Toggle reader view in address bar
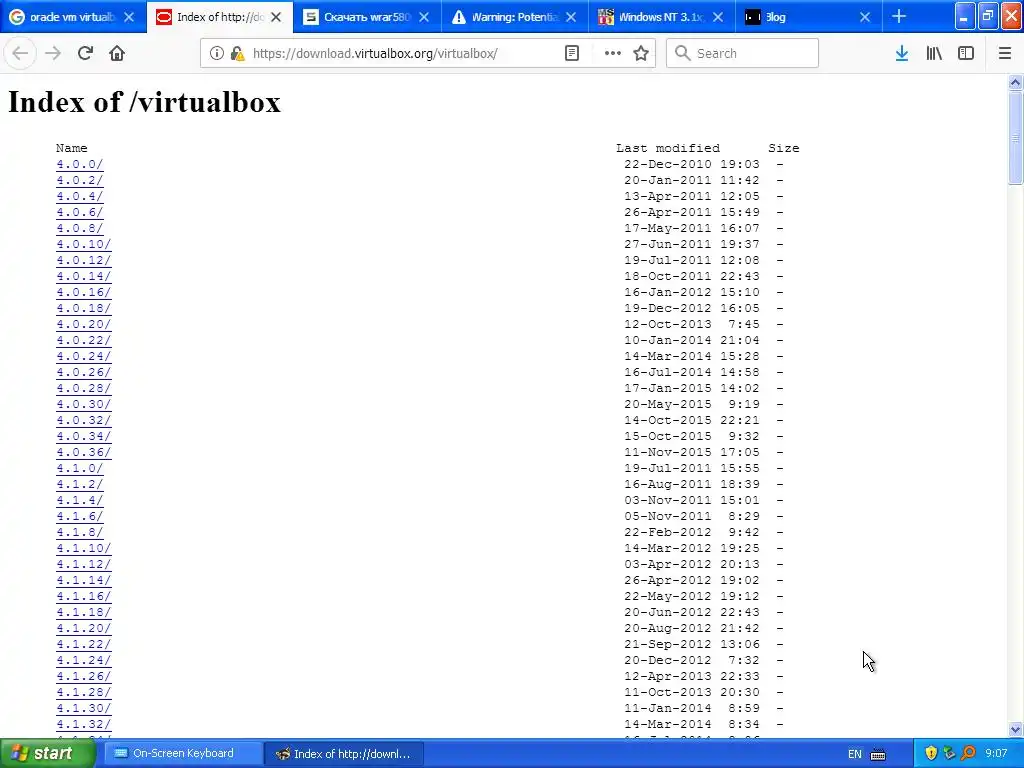The height and width of the screenshot is (768, 1024). click(x=571, y=53)
